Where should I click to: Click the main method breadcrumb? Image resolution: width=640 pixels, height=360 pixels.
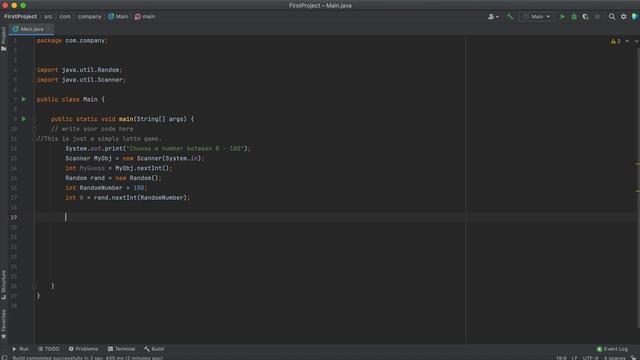145,17
